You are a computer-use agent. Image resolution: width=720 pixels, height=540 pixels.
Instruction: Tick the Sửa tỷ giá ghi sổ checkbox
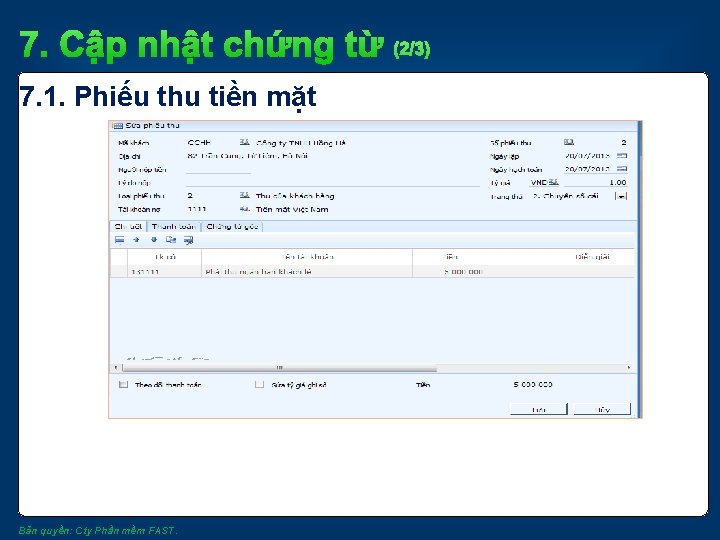click(x=259, y=384)
